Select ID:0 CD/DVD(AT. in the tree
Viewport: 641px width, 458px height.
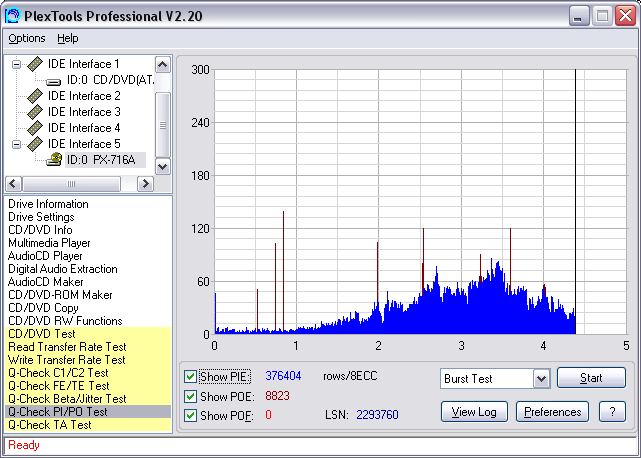pos(111,80)
